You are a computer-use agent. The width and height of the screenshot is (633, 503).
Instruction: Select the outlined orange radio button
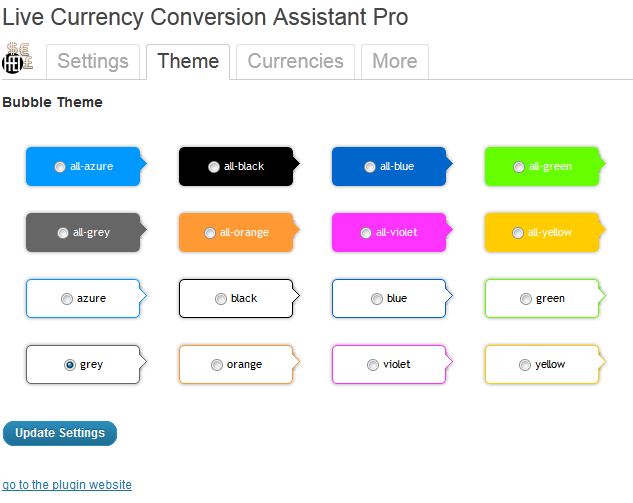[217, 365]
